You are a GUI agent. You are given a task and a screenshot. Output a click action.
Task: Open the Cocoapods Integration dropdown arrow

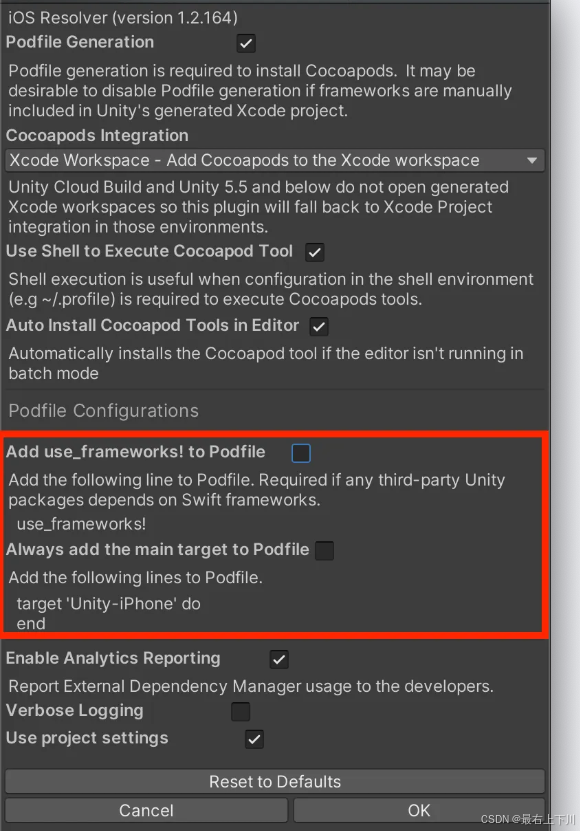(532, 161)
